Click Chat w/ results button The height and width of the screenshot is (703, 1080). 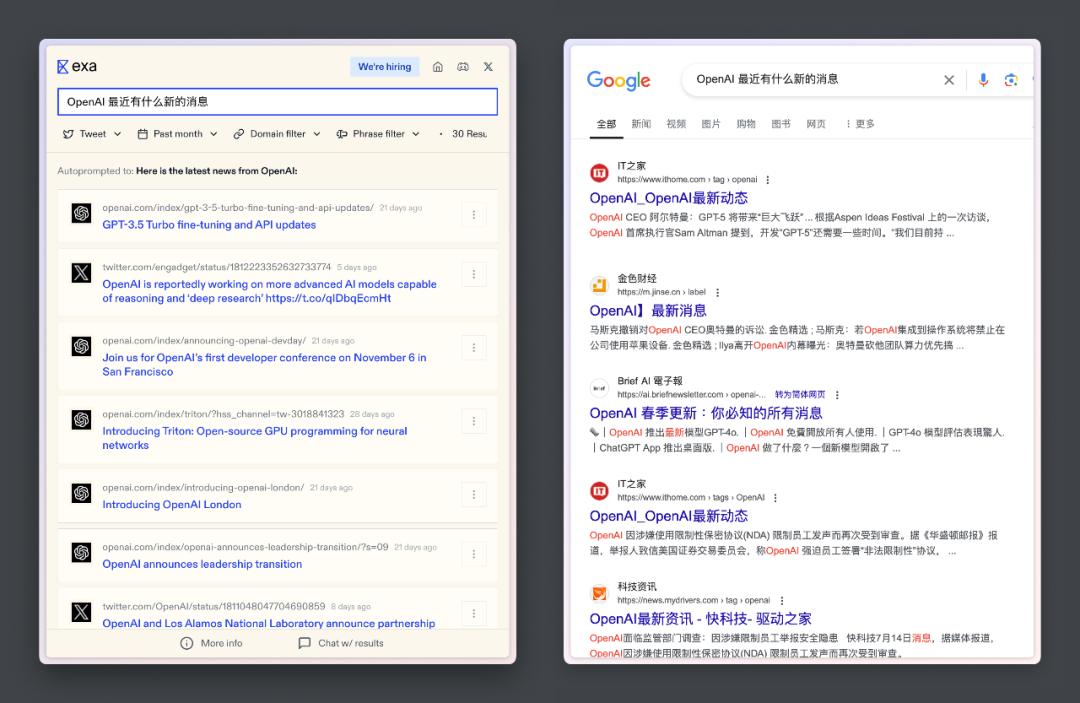tap(341, 643)
